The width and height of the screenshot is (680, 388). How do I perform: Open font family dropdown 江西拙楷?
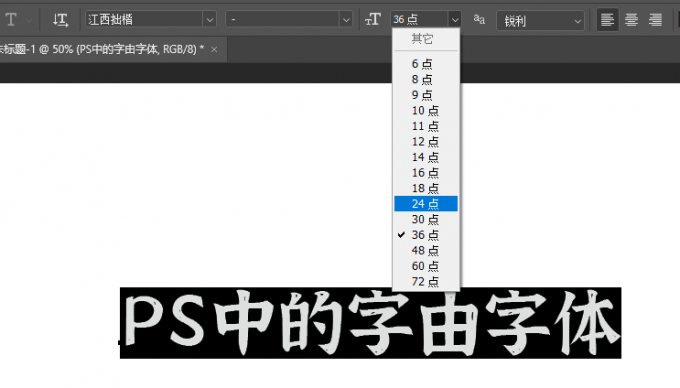coord(210,20)
